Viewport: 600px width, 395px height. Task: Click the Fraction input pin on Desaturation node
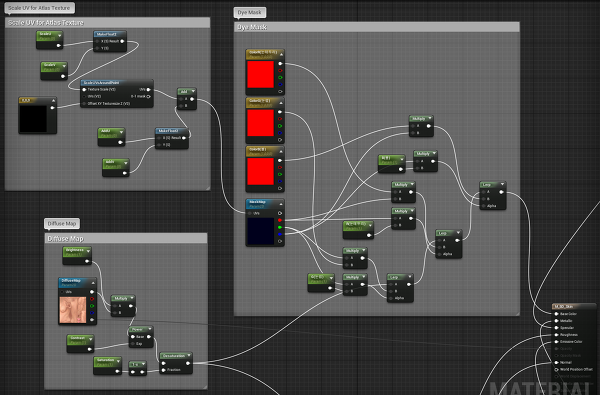pyautogui.click(x=164, y=370)
